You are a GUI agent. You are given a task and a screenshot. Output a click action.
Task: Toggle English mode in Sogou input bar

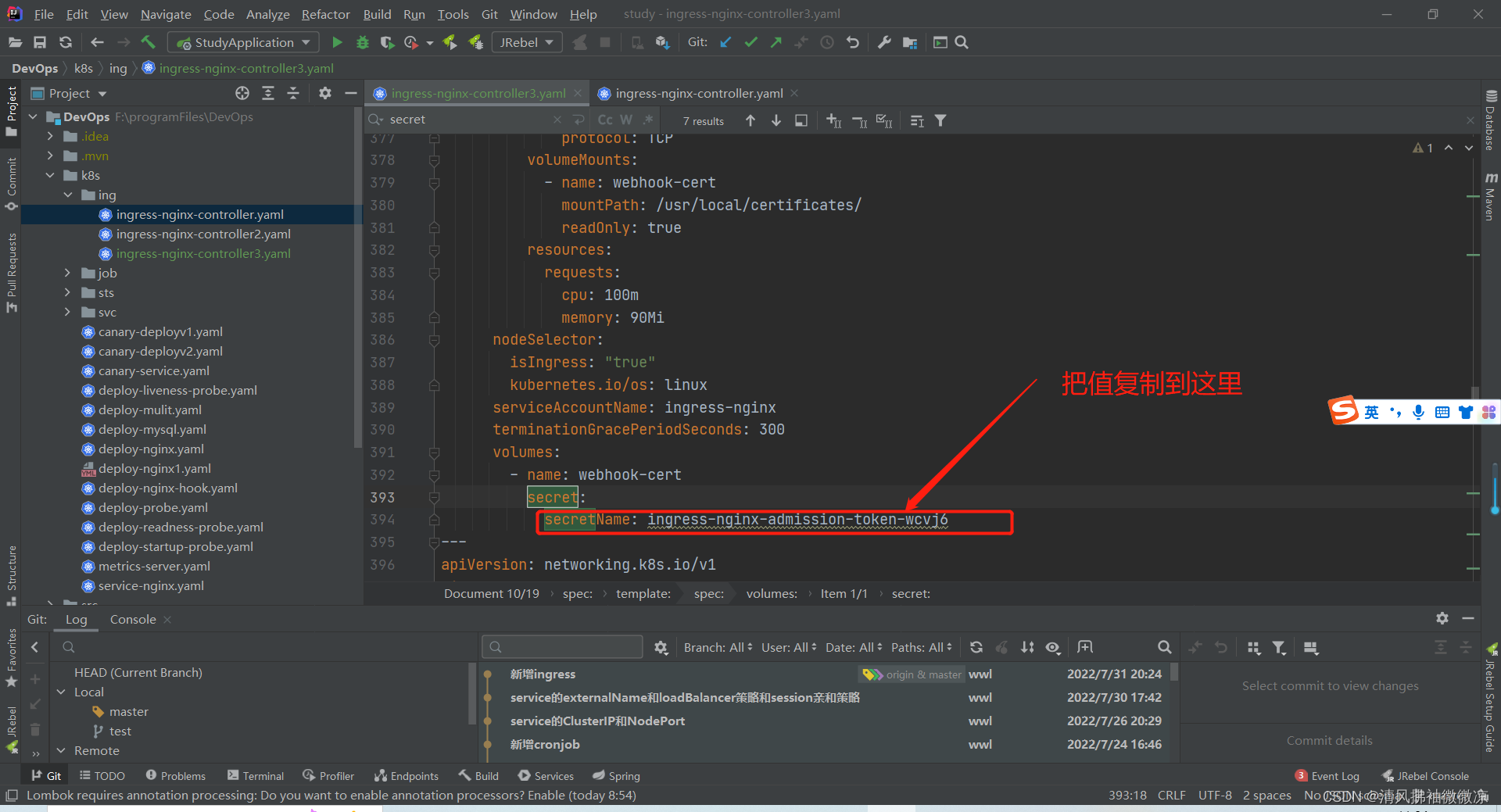coord(1371,412)
